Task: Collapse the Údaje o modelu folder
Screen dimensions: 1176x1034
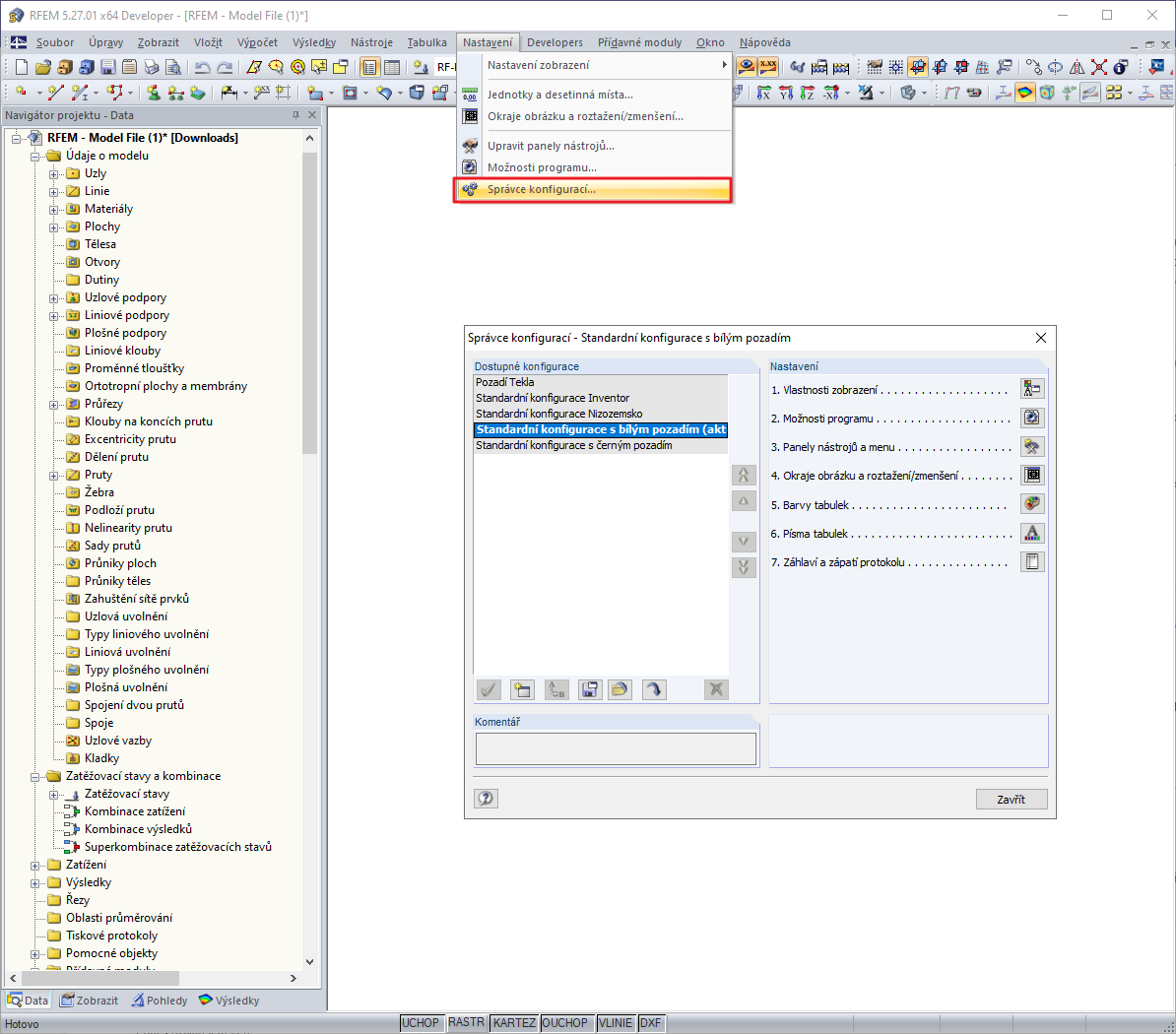Action: tap(34, 157)
